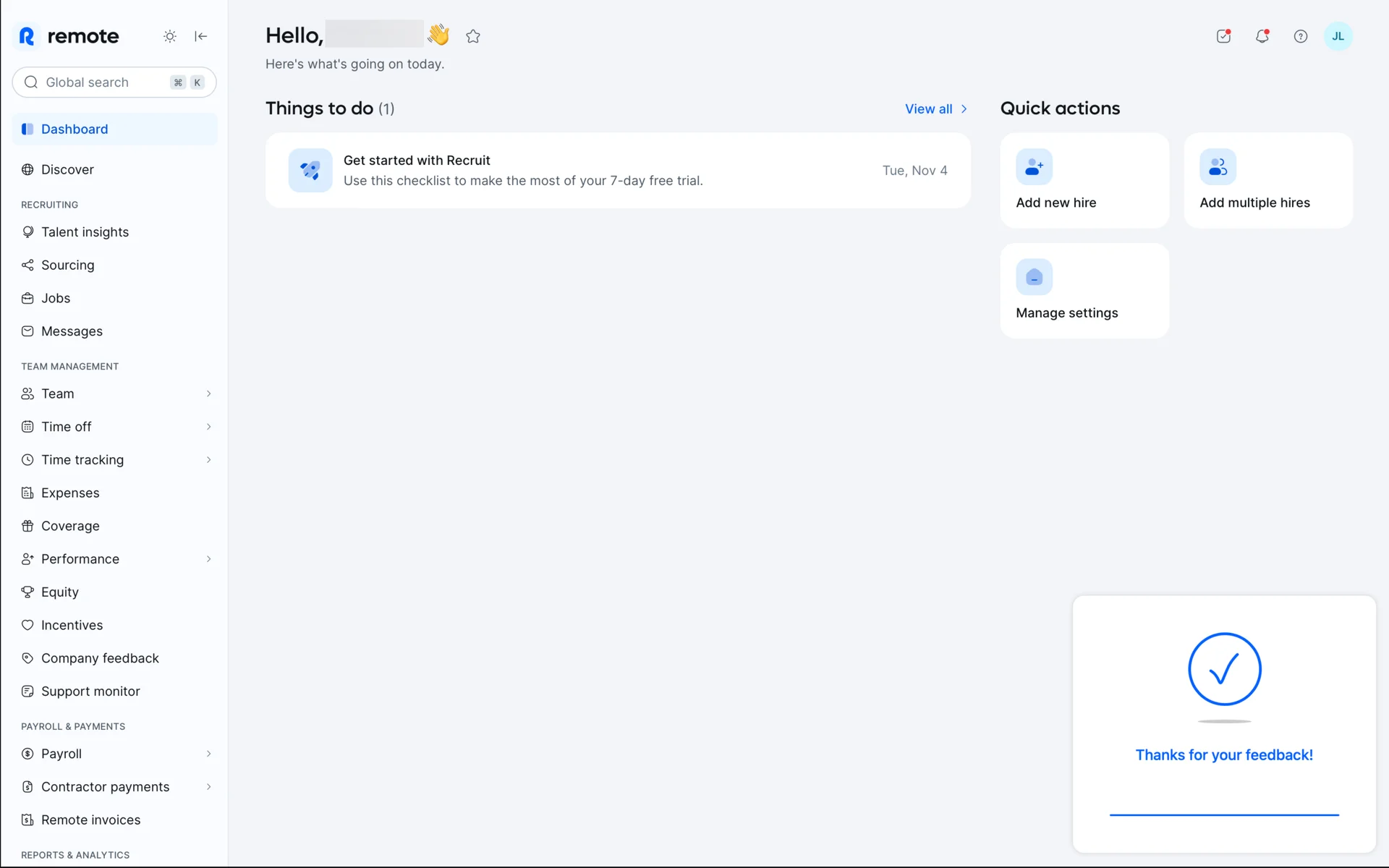Click the star favorite icon beside greeting
This screenshot has width=1389, height=868.
coord(473,36)
